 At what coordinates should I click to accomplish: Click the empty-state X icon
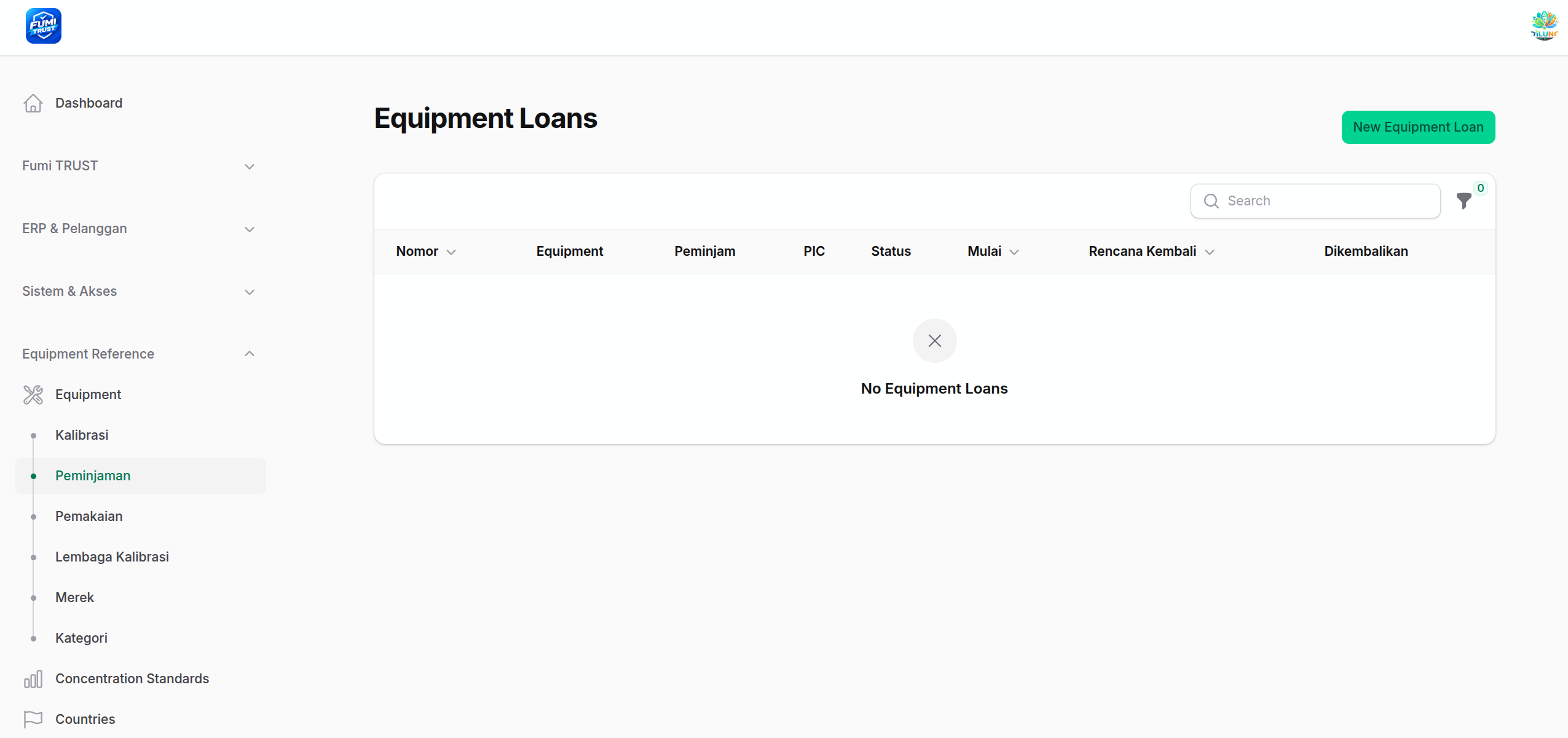pyautogui.click(x=934, y=341)
